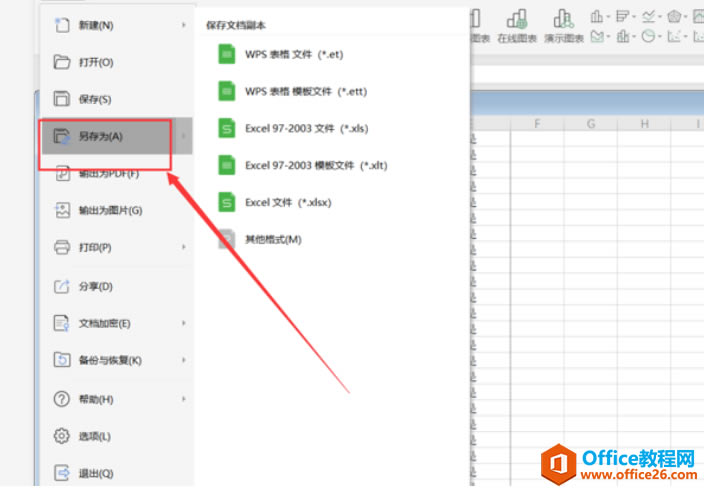704x492 pixels.
Task: Click the 退出(Q) exit icon
Action: [62, 473]
